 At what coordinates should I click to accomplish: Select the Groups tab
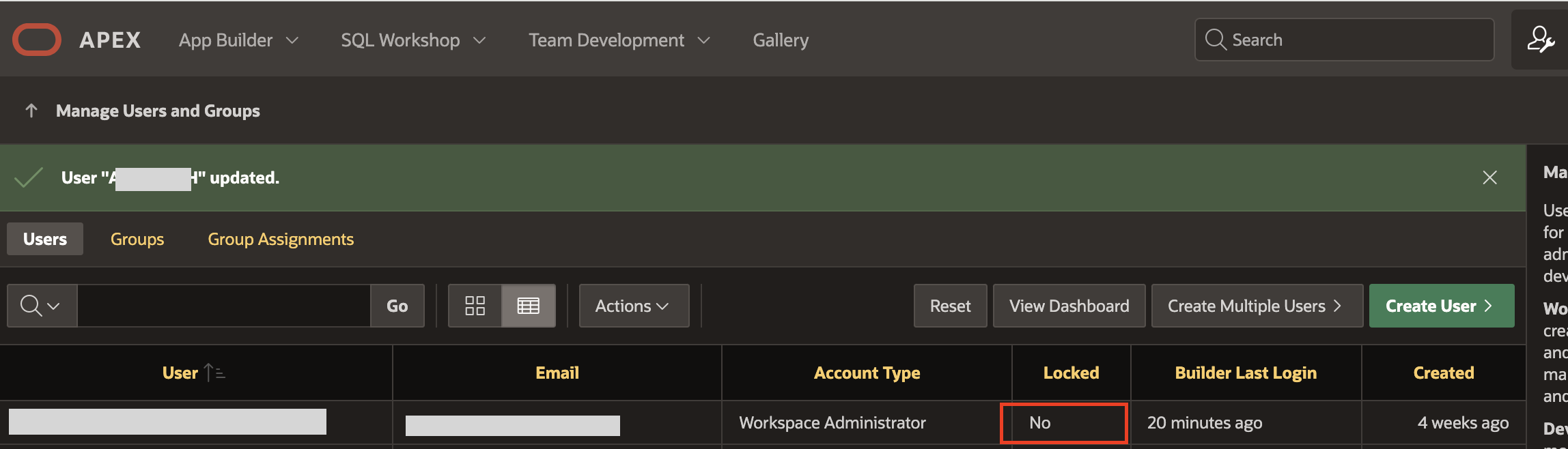[137, 239]
